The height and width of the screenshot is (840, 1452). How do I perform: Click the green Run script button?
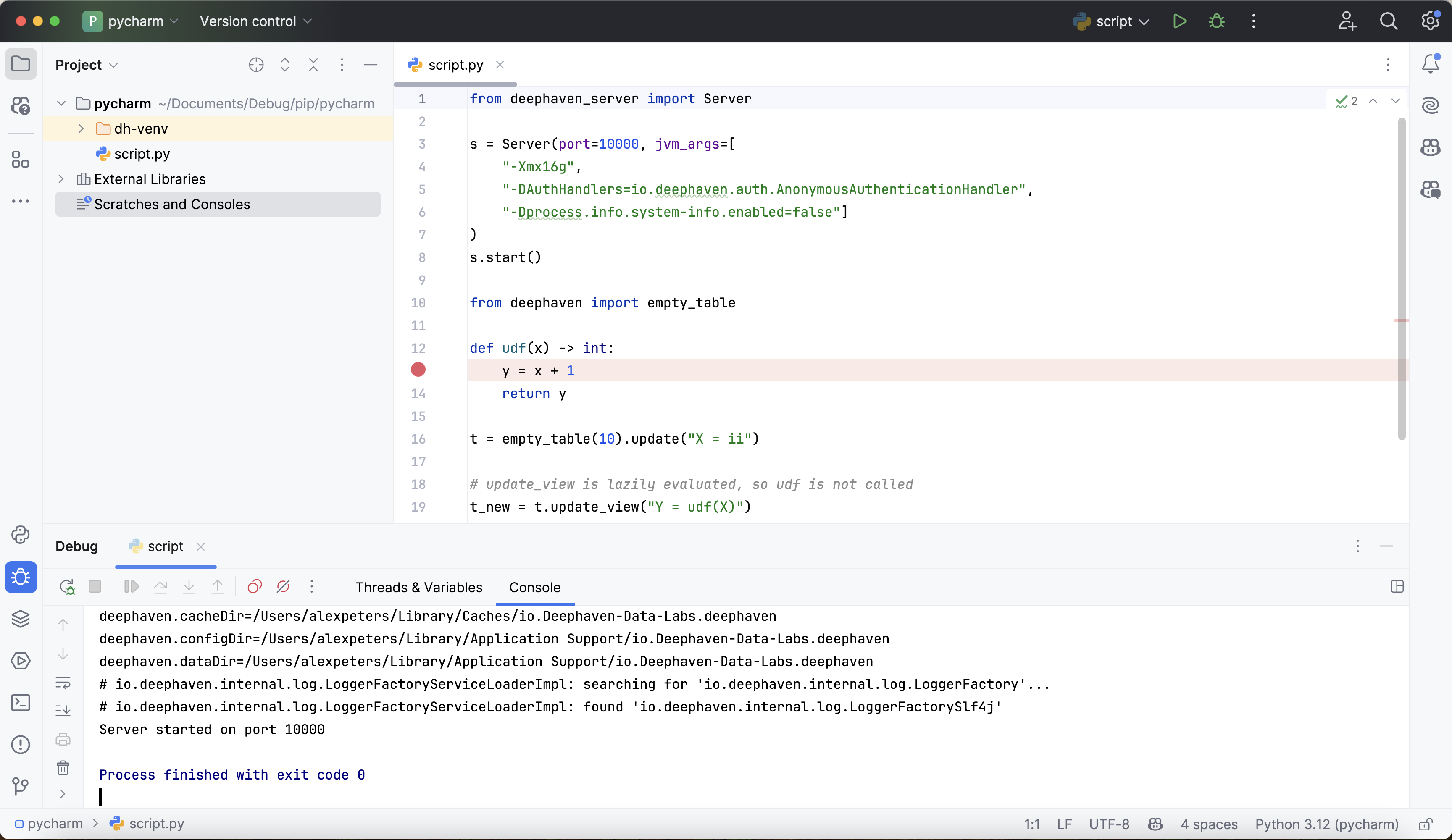click(1179, 21)
